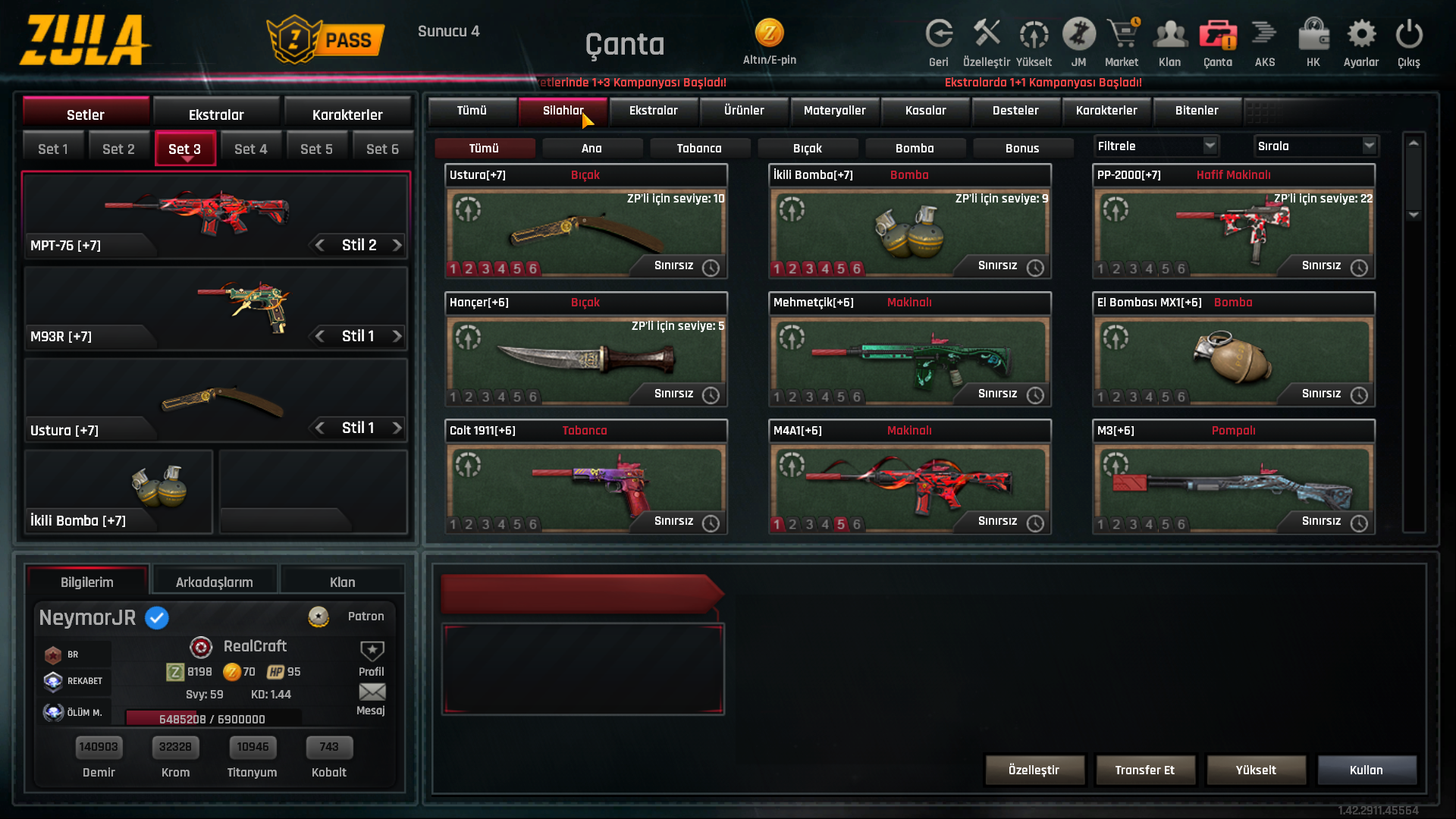Select the İkili Bomba [+7] set slot
Viewport: 1456px width, 819px height.
[x=118, y=491]
